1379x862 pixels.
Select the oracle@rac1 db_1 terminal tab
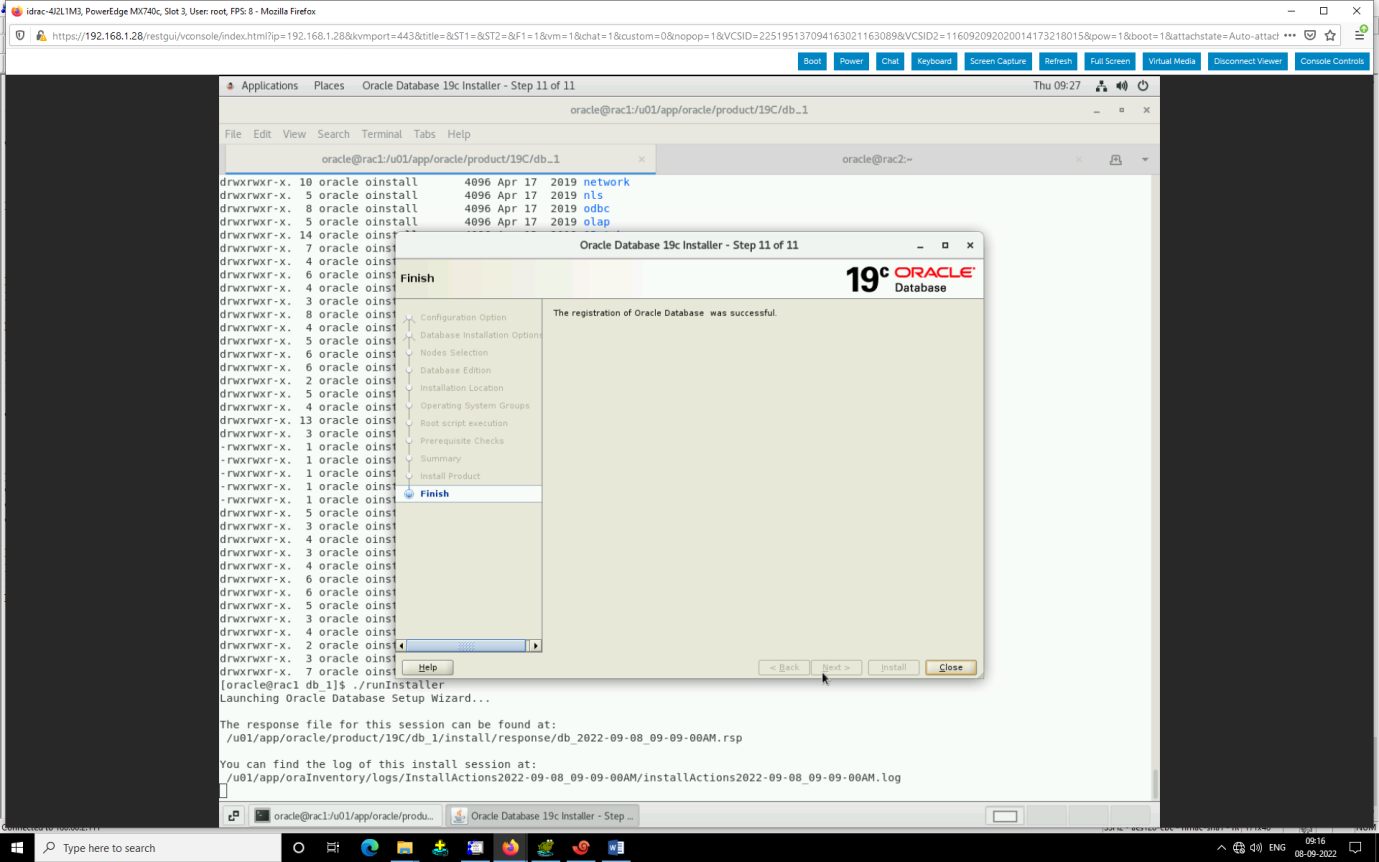point(440,159)
